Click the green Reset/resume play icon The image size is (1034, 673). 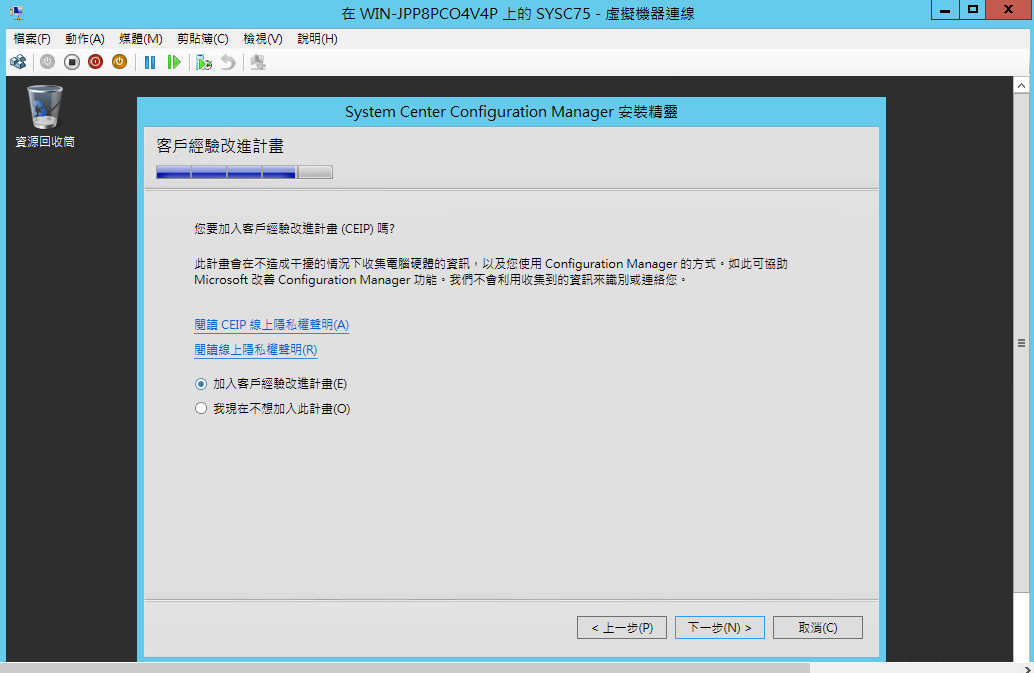click(173, 63)
